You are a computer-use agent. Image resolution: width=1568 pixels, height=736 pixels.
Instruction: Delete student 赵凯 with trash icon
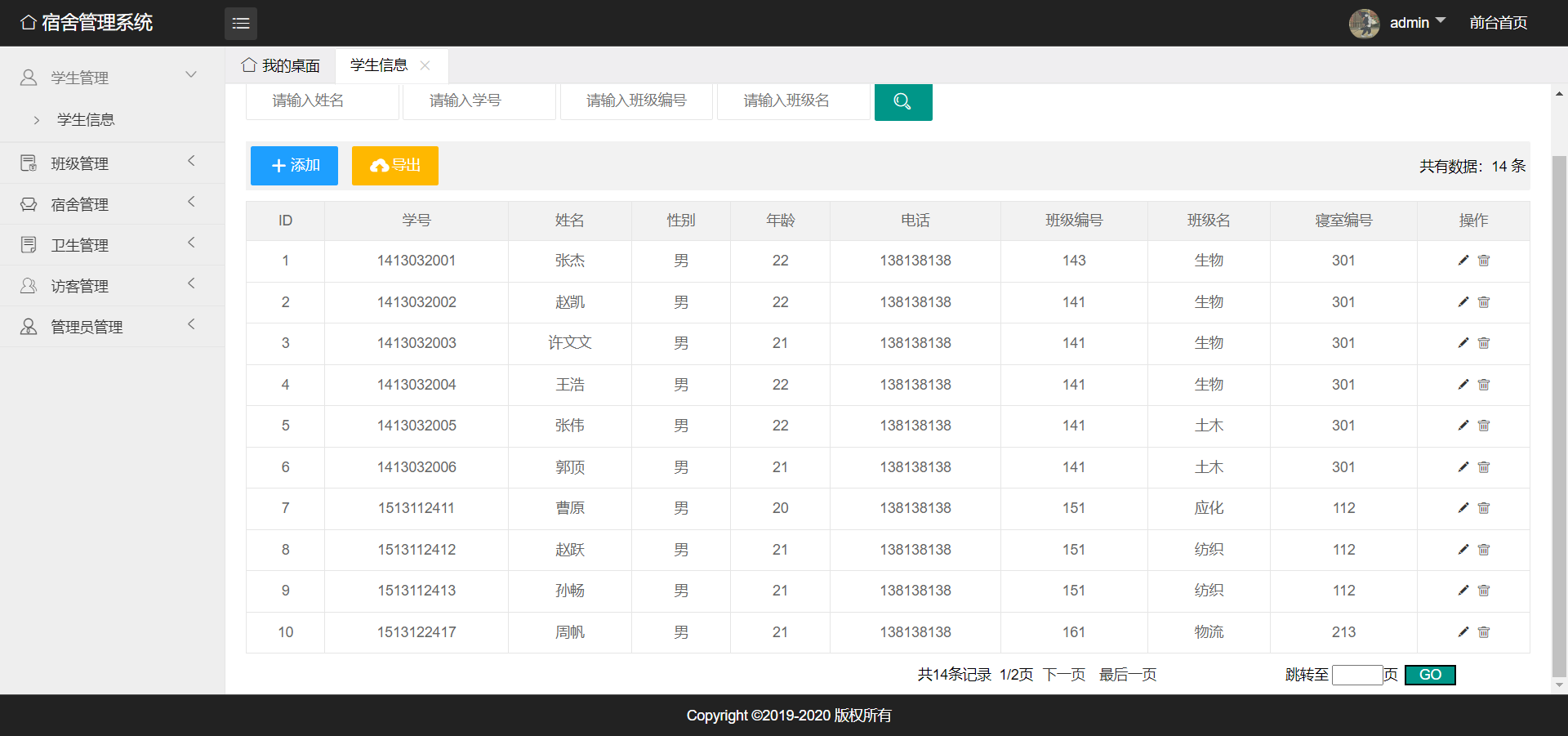coord(1484,302)
